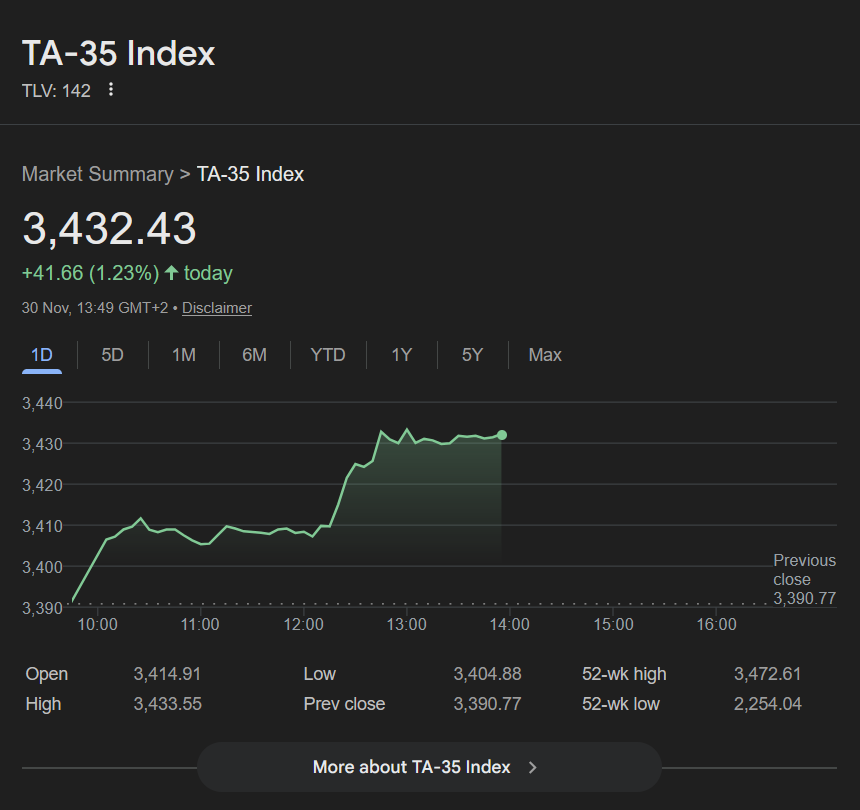The image size is (860, 810).
Task: Click the green endpoint dot on the chart
Action: (502, 435)
